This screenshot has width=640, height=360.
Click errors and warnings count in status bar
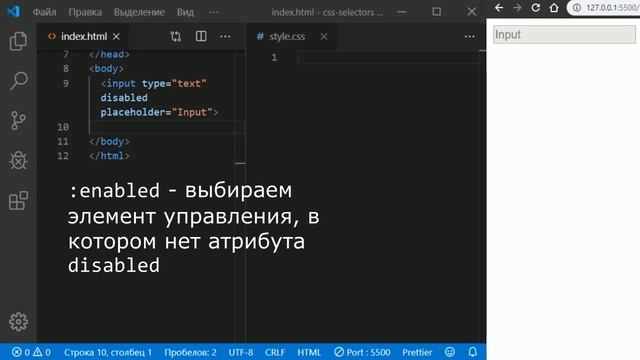coord(31,352)
